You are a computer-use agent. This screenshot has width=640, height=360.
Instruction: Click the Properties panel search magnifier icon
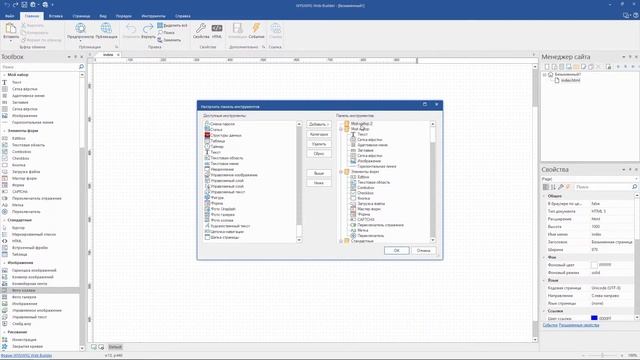(x=634, y=187)
